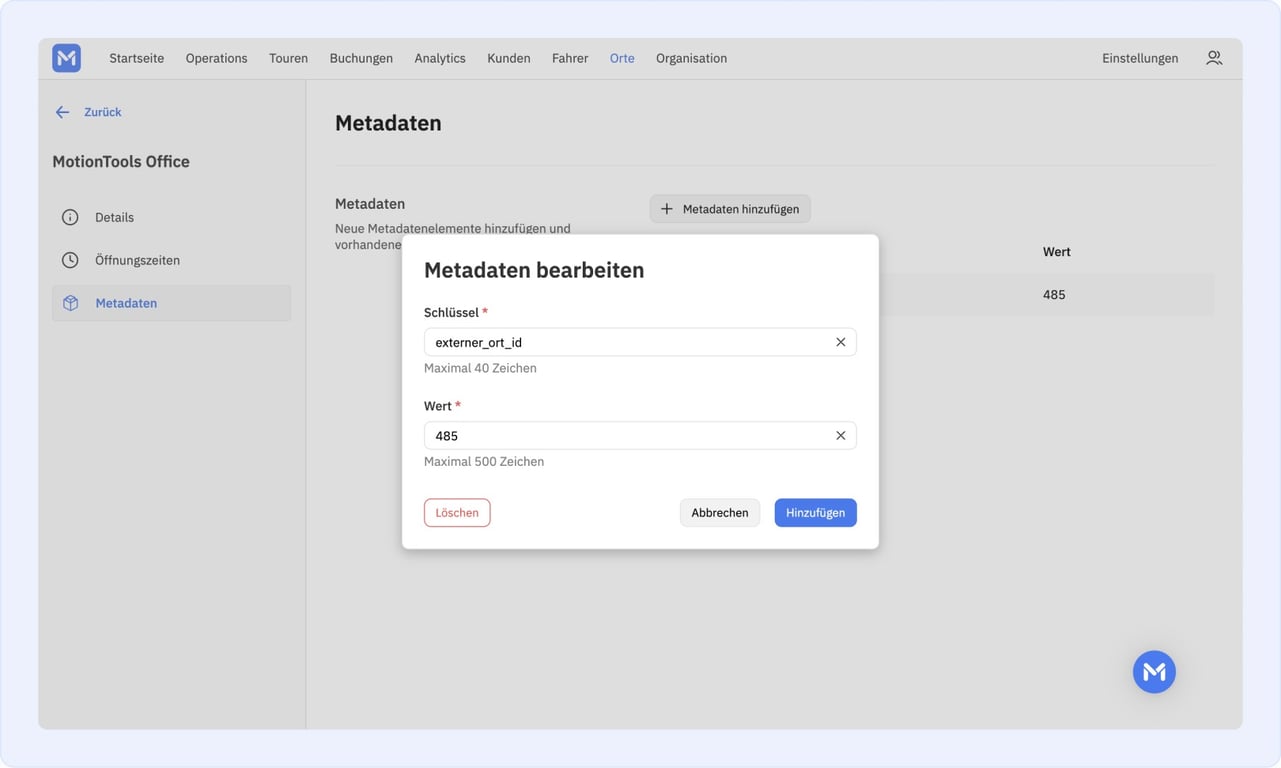Image resolution: width=1281 pixels, height=768 pixels.
Task: Click the Löschen button
Action: tap(457, 513)
